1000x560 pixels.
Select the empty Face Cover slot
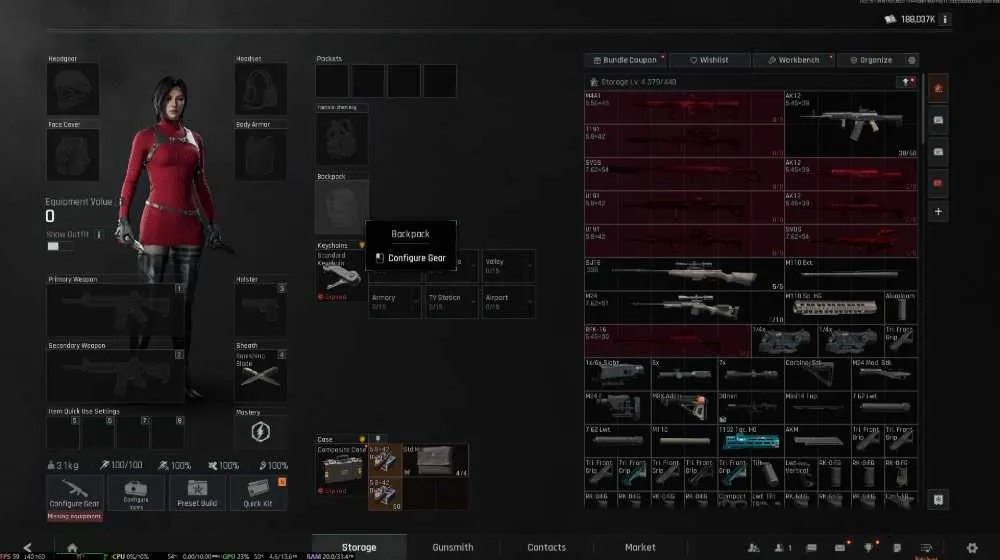(x=73, y=155)
